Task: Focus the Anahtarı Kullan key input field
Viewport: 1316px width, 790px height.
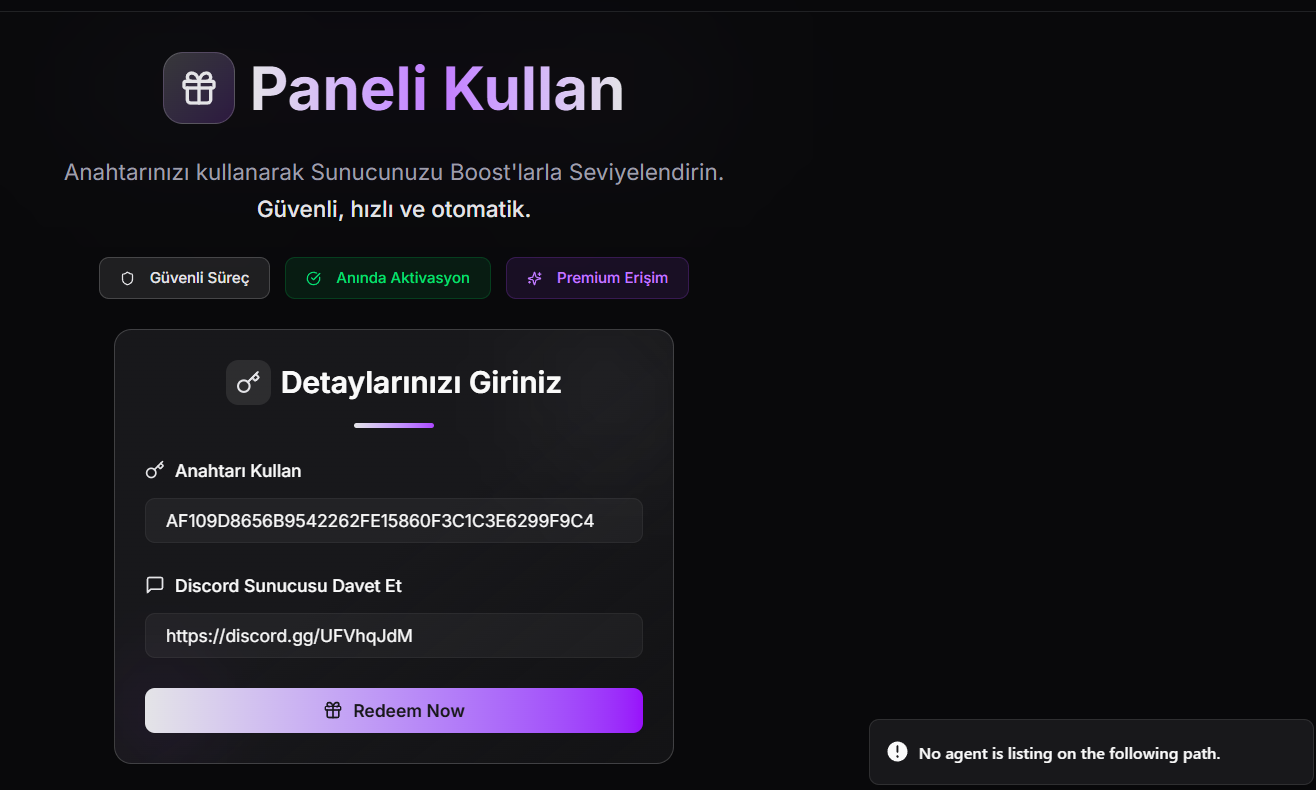Action: 394,520
